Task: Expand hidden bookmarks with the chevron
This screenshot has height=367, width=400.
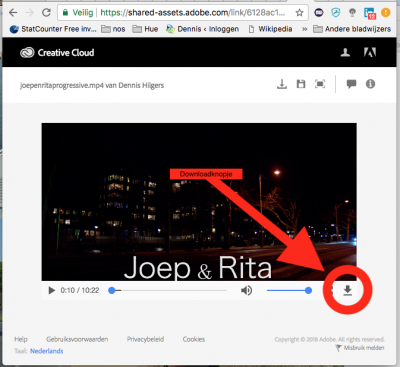Action: (x=304, y=29)
